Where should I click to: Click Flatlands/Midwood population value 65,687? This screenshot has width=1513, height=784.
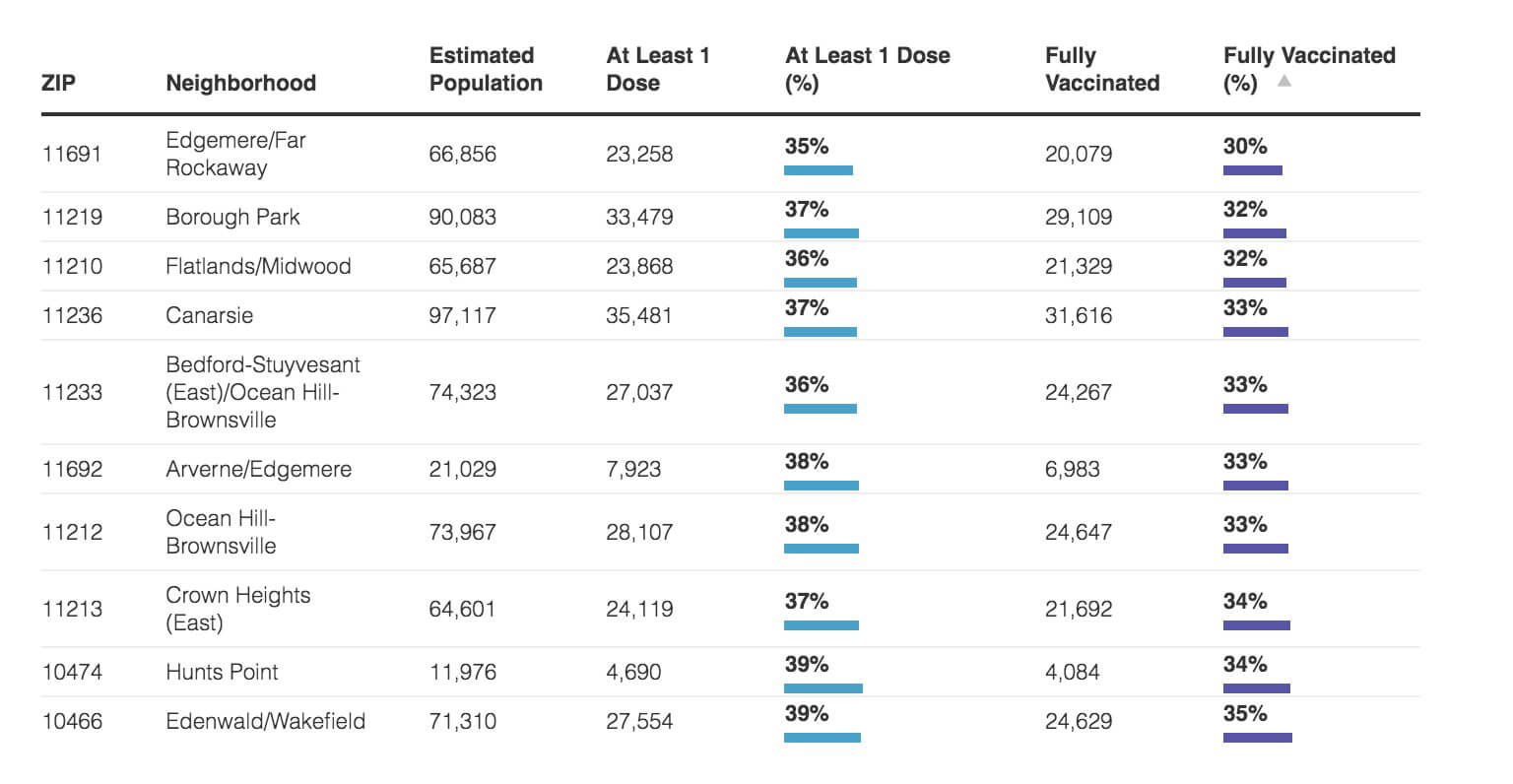[x=462, y=267]
